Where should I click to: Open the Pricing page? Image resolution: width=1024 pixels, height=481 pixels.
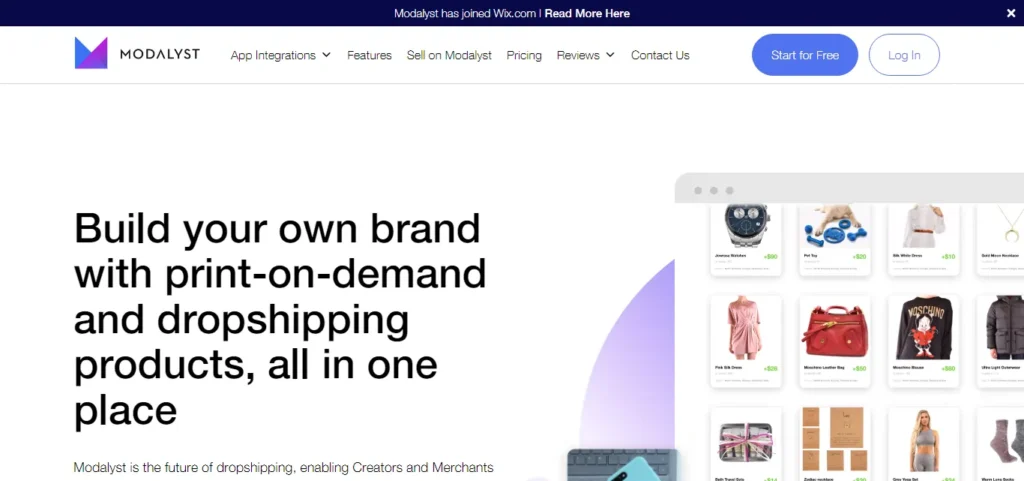(524, 55)
